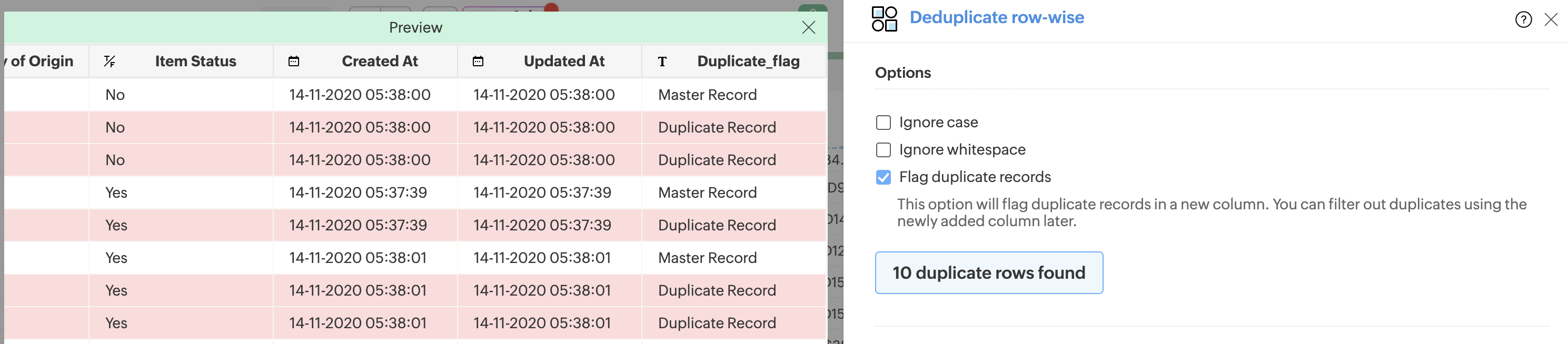Image resolution: width=1568 pixels, height=344 pixels.
Task: Enable the Ignore case checkbox
Action: 883,123
